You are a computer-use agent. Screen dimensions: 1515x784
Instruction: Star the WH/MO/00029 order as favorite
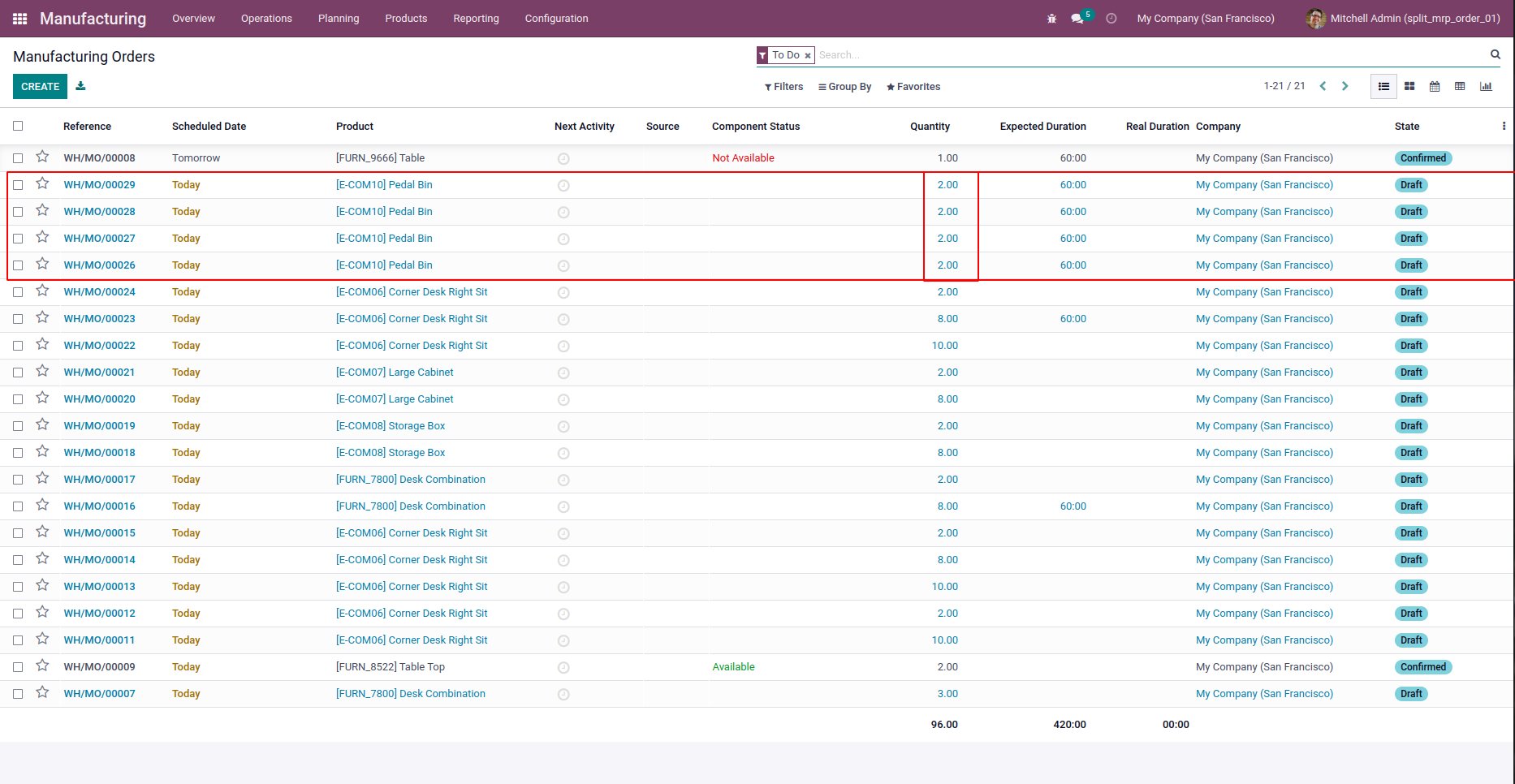(x=42, y=183)
